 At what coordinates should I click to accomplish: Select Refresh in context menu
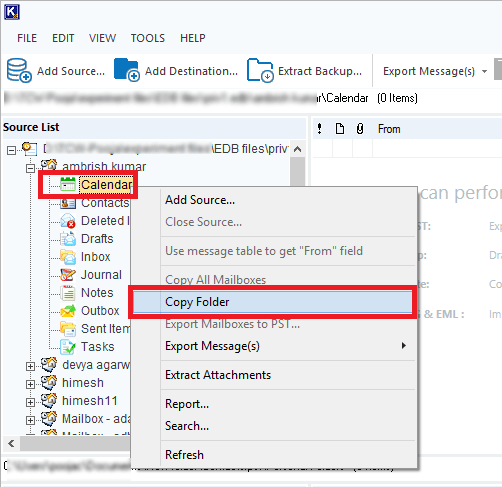[272, 455]
